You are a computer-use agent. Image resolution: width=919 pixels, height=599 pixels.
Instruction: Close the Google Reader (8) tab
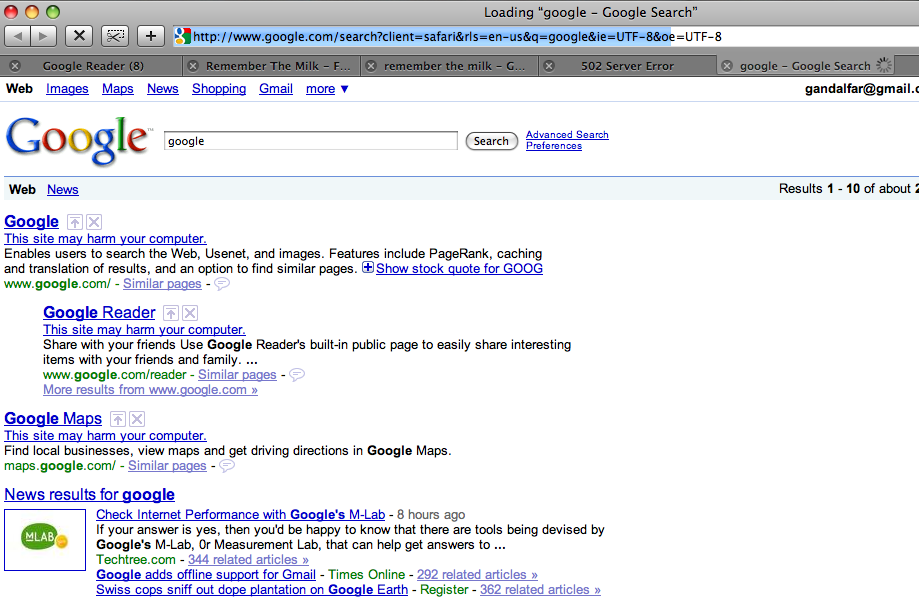pos(15,66)
